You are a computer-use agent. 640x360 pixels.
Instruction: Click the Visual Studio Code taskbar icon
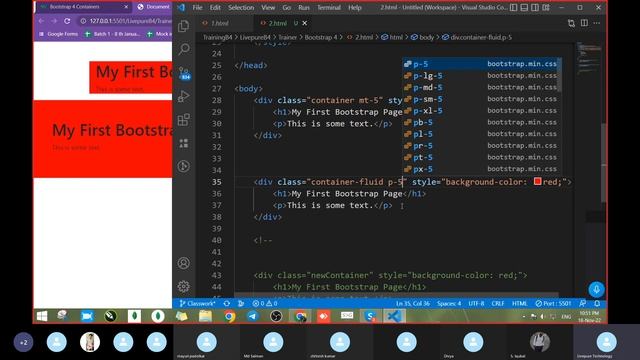pos(394,316)
